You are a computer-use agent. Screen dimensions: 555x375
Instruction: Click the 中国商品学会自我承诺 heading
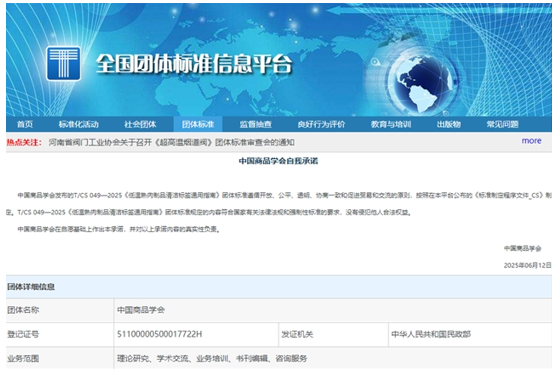tap(278, 161)
